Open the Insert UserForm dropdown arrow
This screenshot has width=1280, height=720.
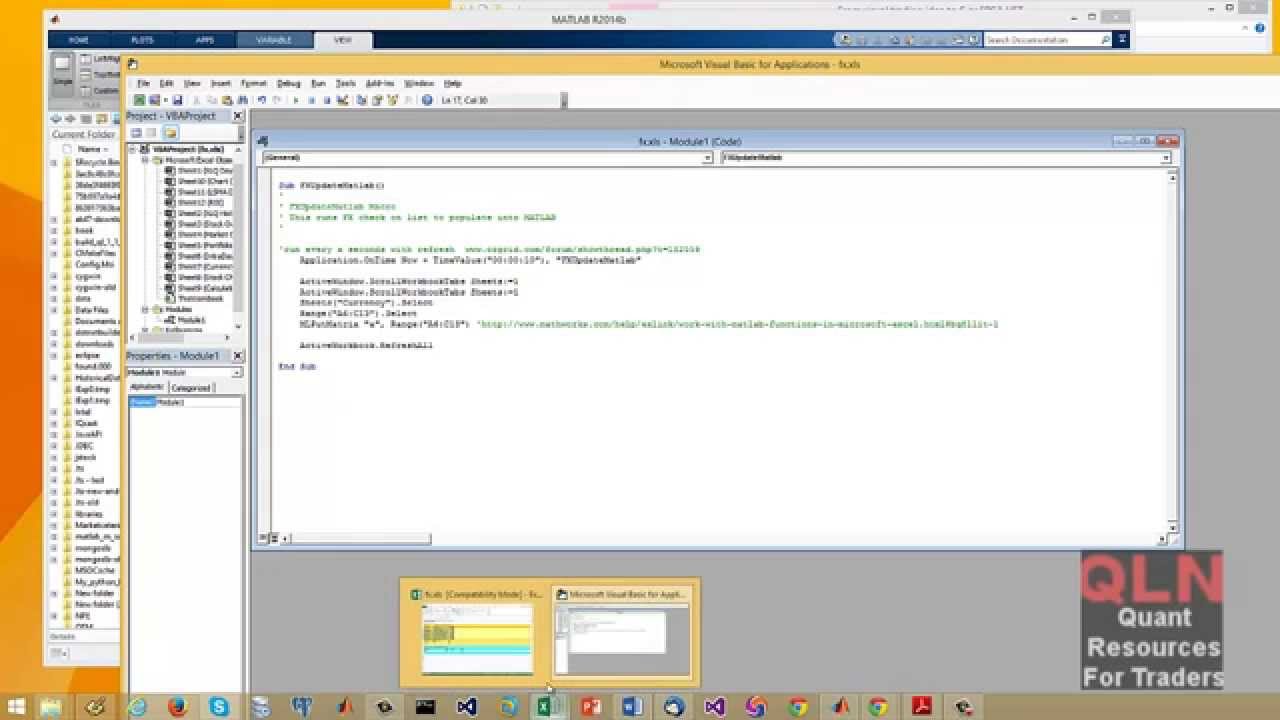165,100
